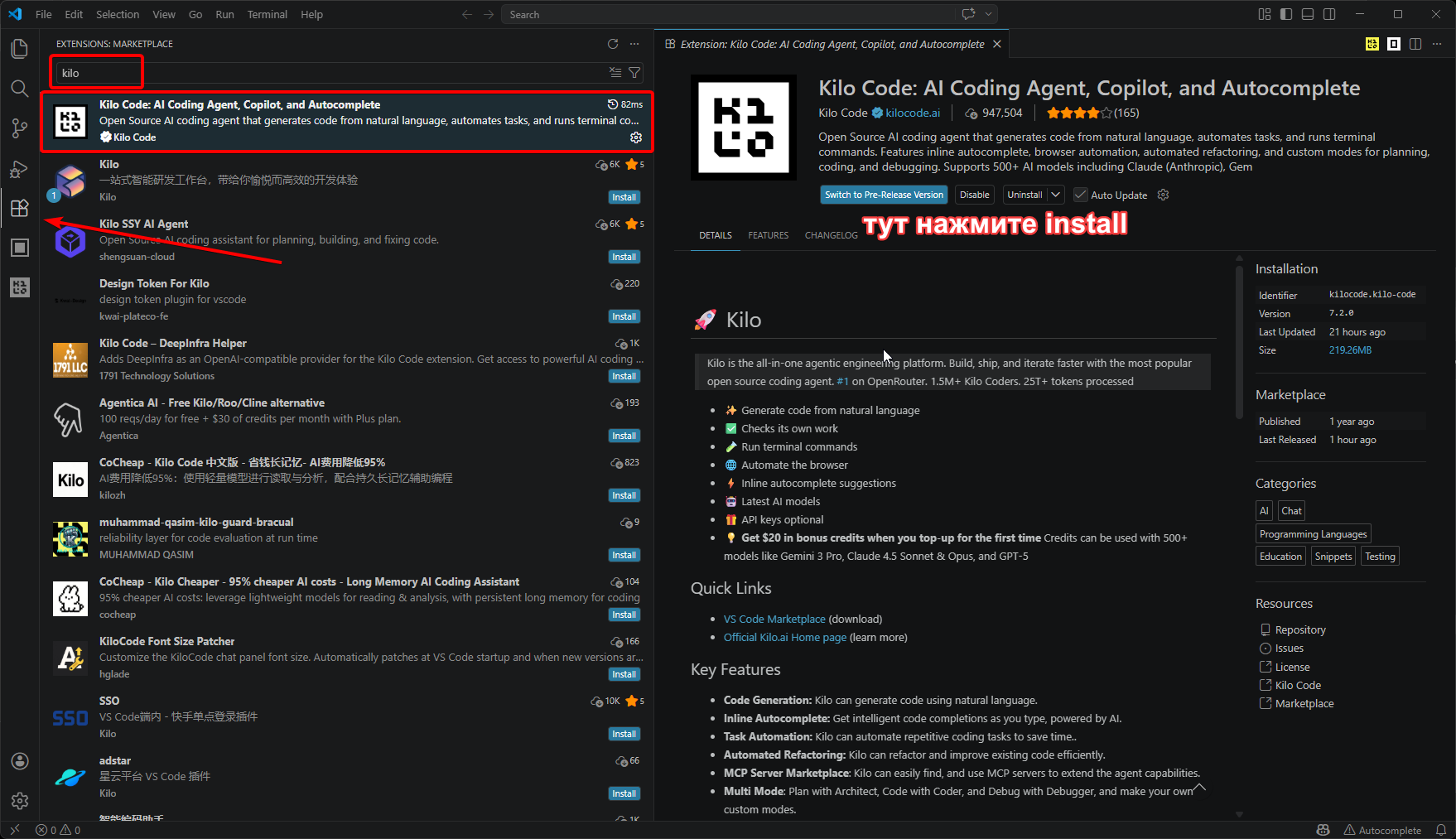Screen dimensions: 1456x839
Task: Clear the extensions search results
Action: 615,73
